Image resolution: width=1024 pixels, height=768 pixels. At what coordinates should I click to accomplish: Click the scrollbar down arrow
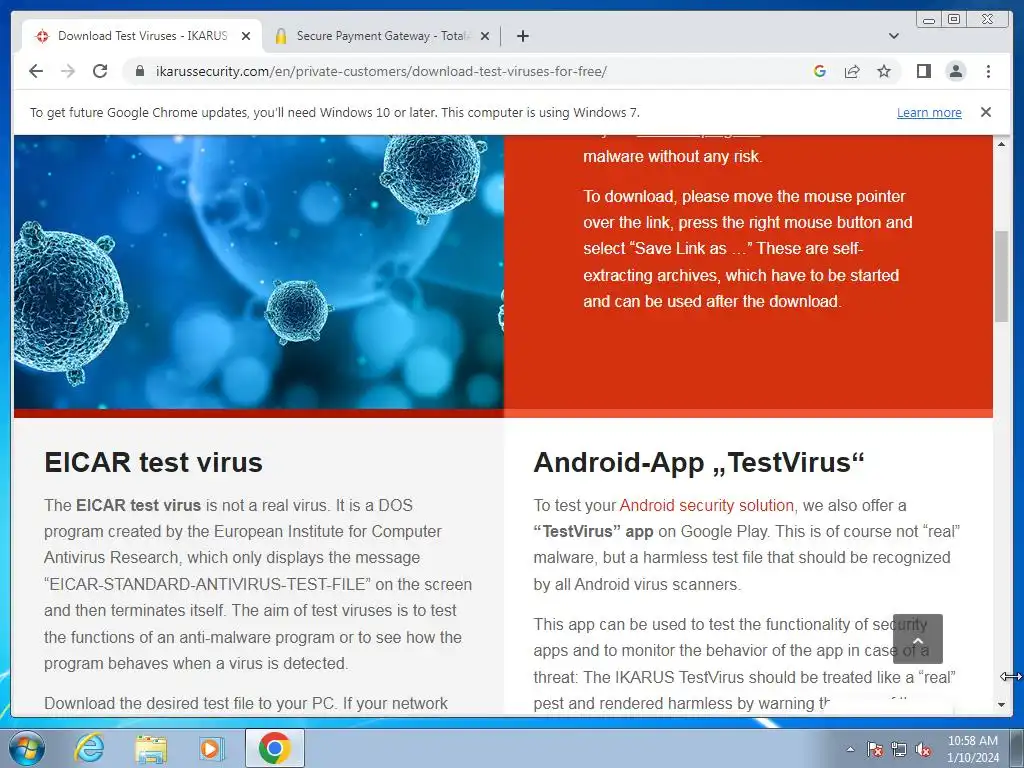point(1001,705)
